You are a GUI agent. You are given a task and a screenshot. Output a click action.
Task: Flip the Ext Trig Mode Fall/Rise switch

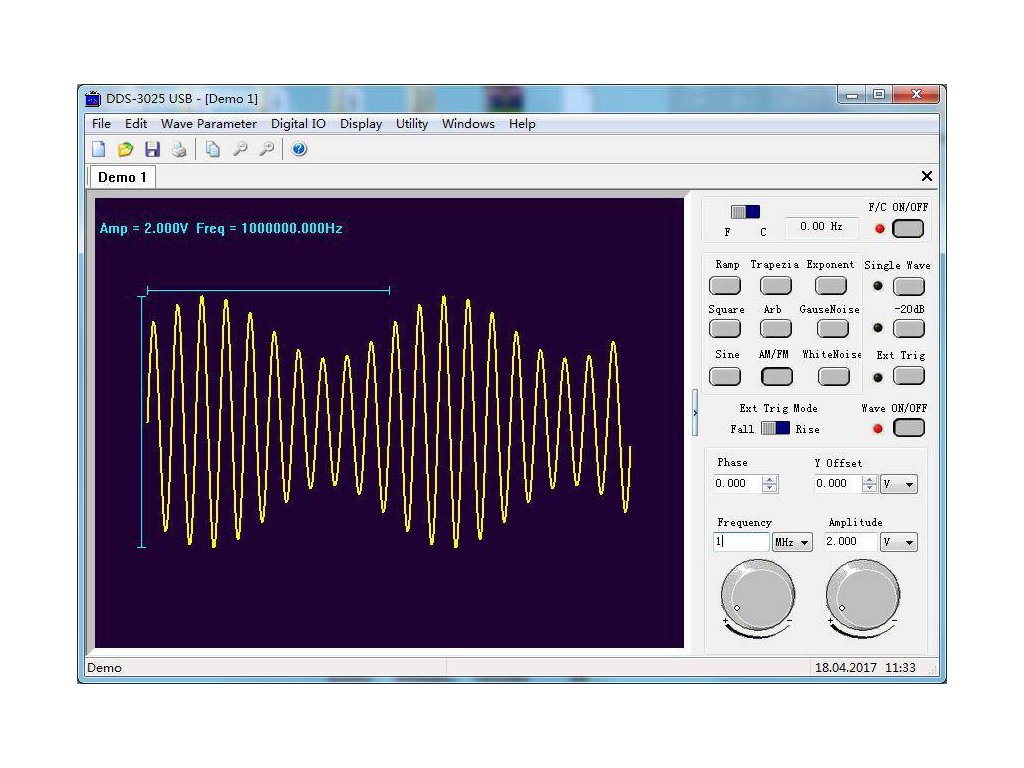[x=775, y=428]
